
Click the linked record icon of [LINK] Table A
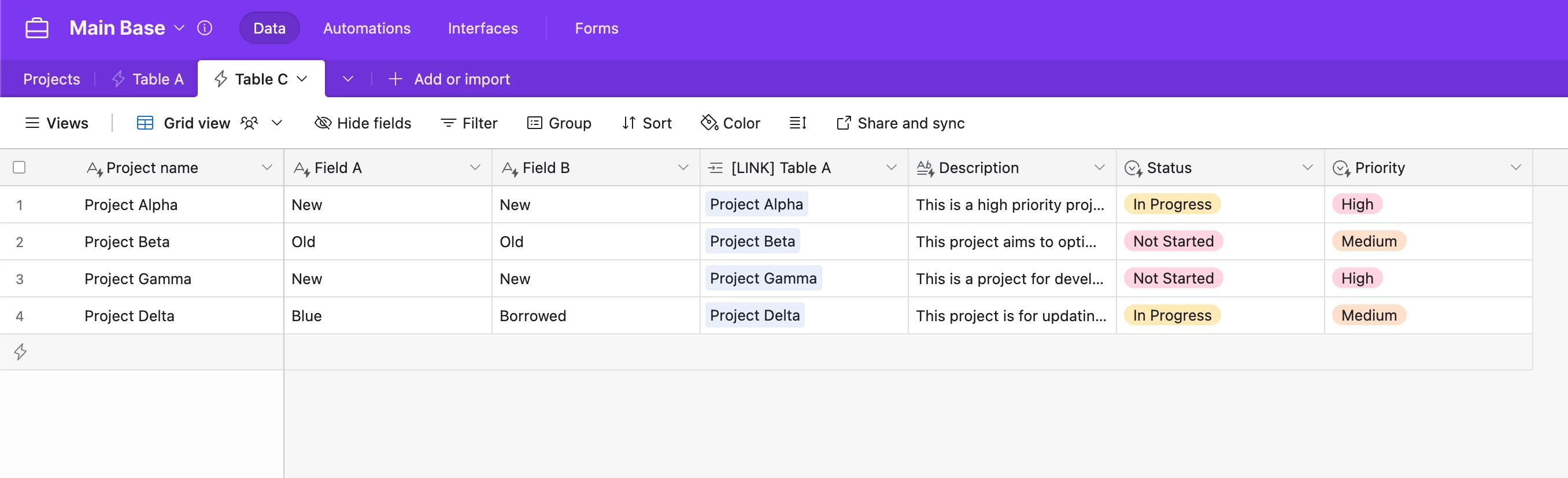click(x=716, y=168)
